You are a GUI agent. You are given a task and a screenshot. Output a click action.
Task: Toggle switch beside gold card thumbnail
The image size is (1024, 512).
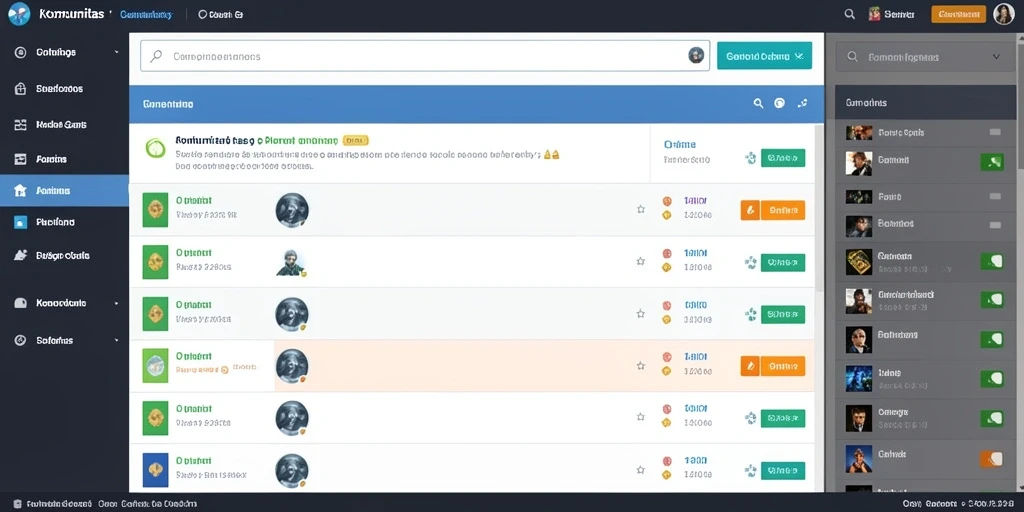[x=992, y=261]
